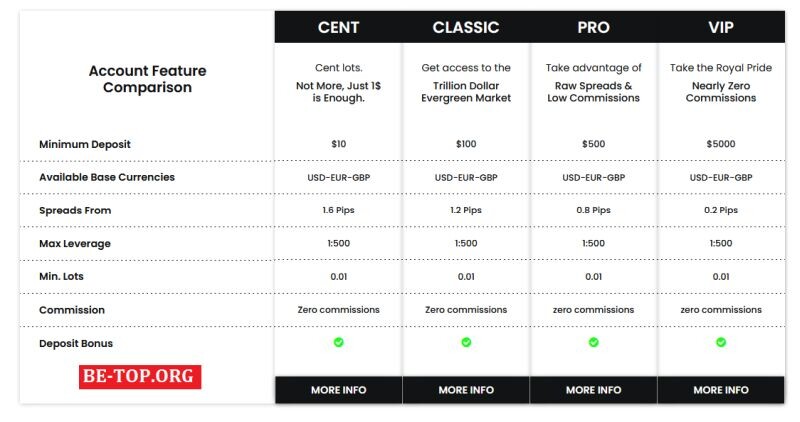Click the BE-TOP.ORG red logo
Screen dimensions: 800x422
pos(140,377)
